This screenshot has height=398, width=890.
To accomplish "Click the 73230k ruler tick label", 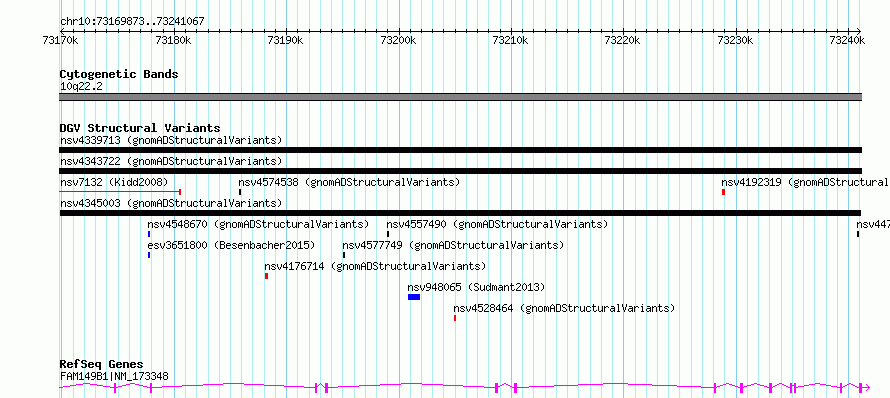I will click(736, 40).
